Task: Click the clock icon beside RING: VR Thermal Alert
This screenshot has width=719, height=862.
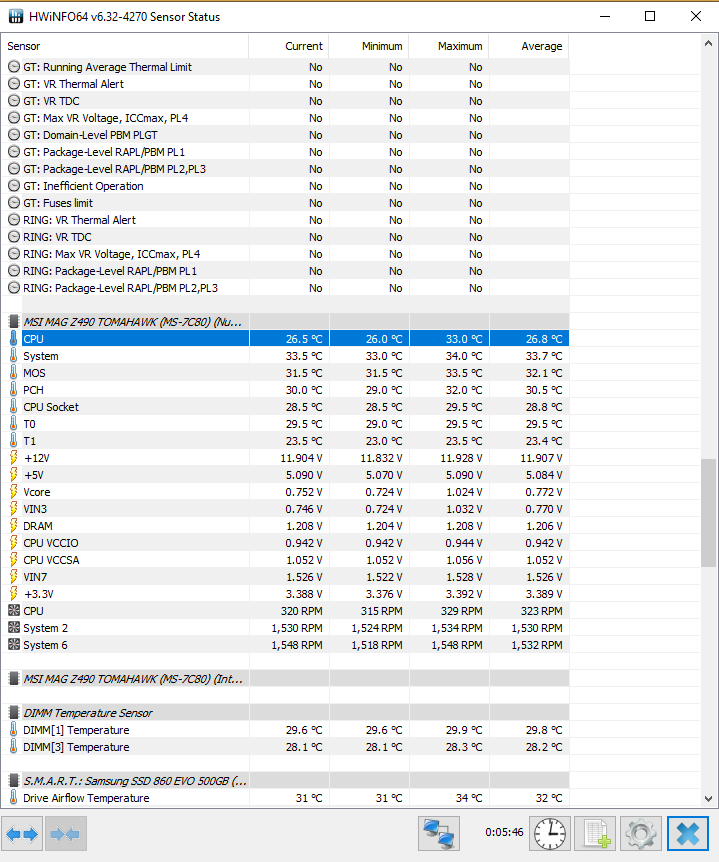Action: (14, 220)
